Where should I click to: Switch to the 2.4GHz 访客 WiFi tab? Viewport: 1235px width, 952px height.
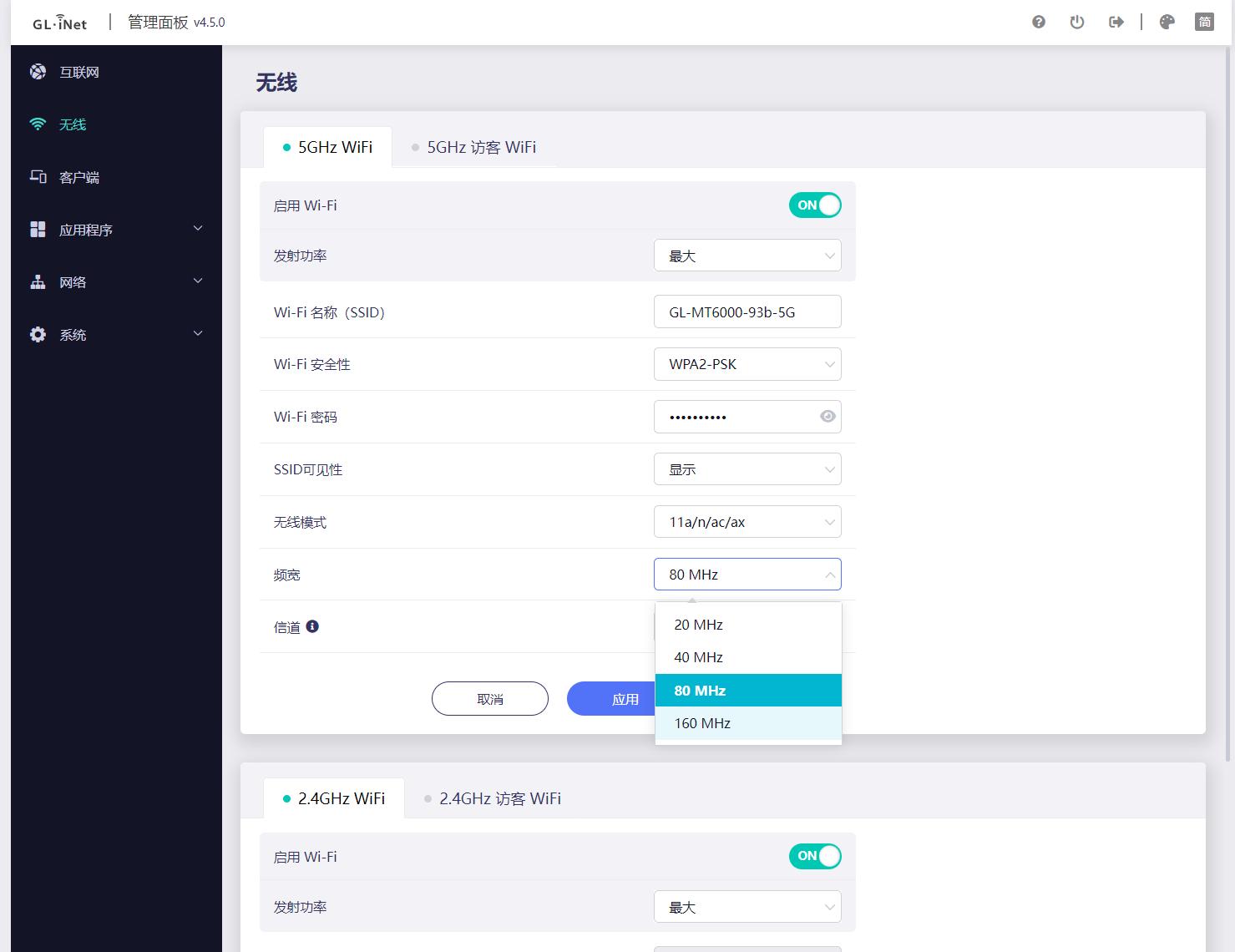point(500,798)
